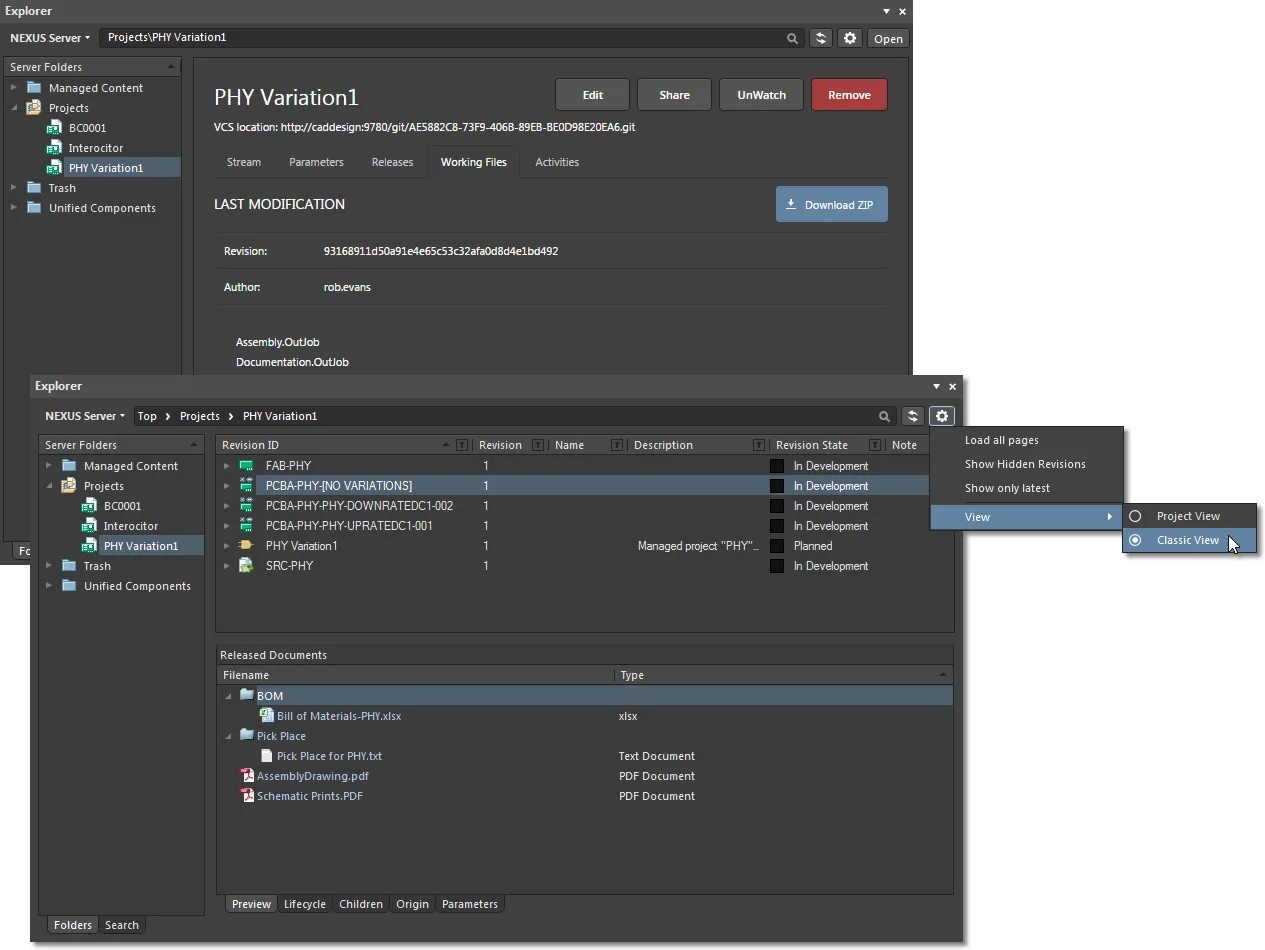Click the PDF icon beside Schematic Prints.PDF
The height and width of the screenshot is (950, 1265).
point(248,796)
